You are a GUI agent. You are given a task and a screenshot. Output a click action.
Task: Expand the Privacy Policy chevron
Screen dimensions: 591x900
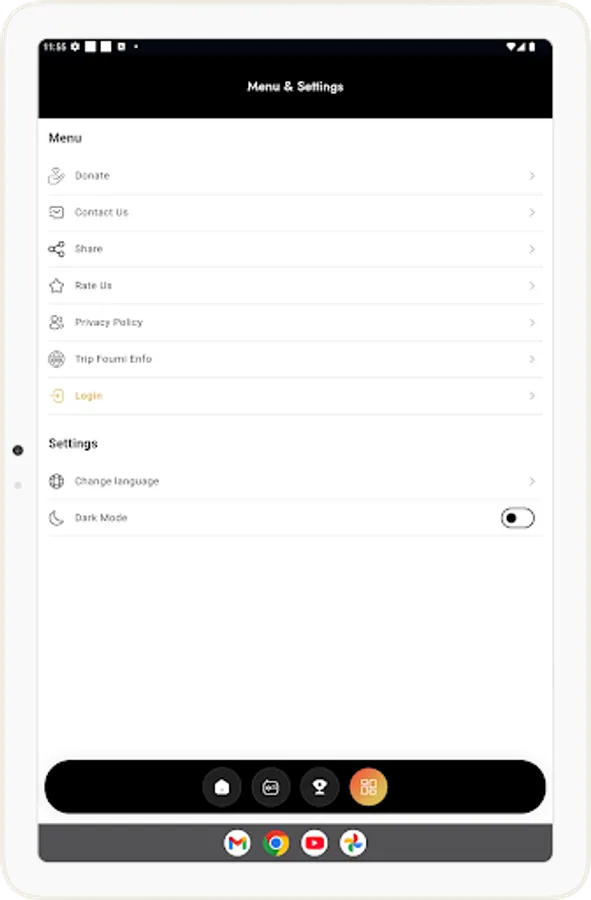pyautogui.click(x=532, y=322)
